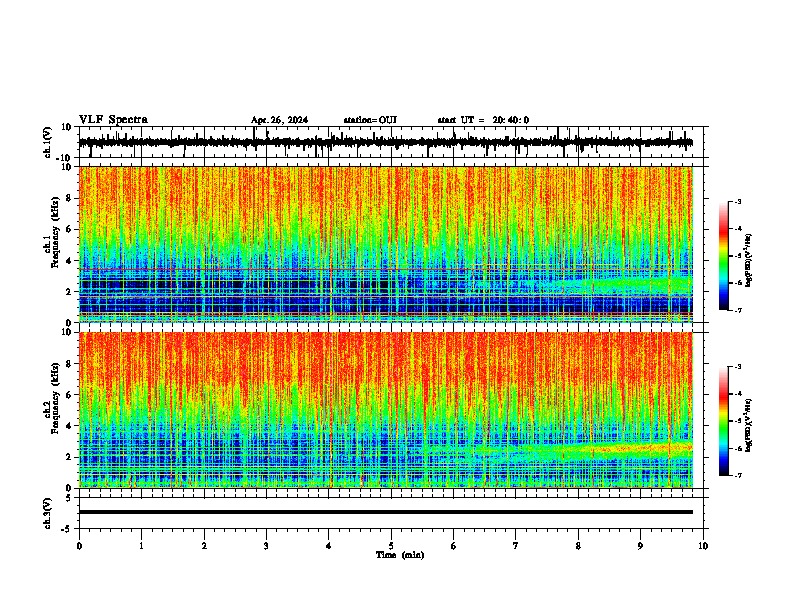Click the "station=OUI" header label

click(370, 120)
